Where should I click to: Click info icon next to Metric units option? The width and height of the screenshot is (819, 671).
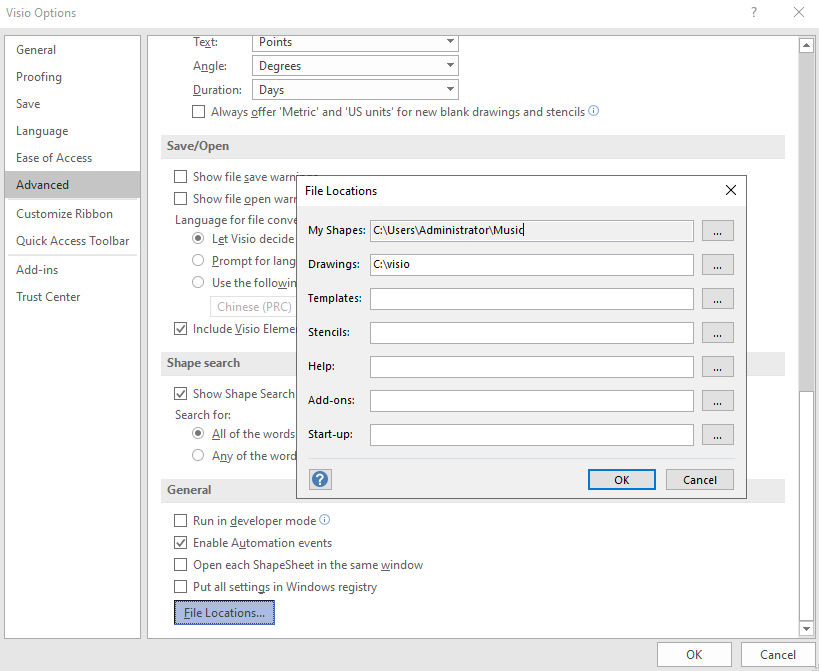[593, 111]
